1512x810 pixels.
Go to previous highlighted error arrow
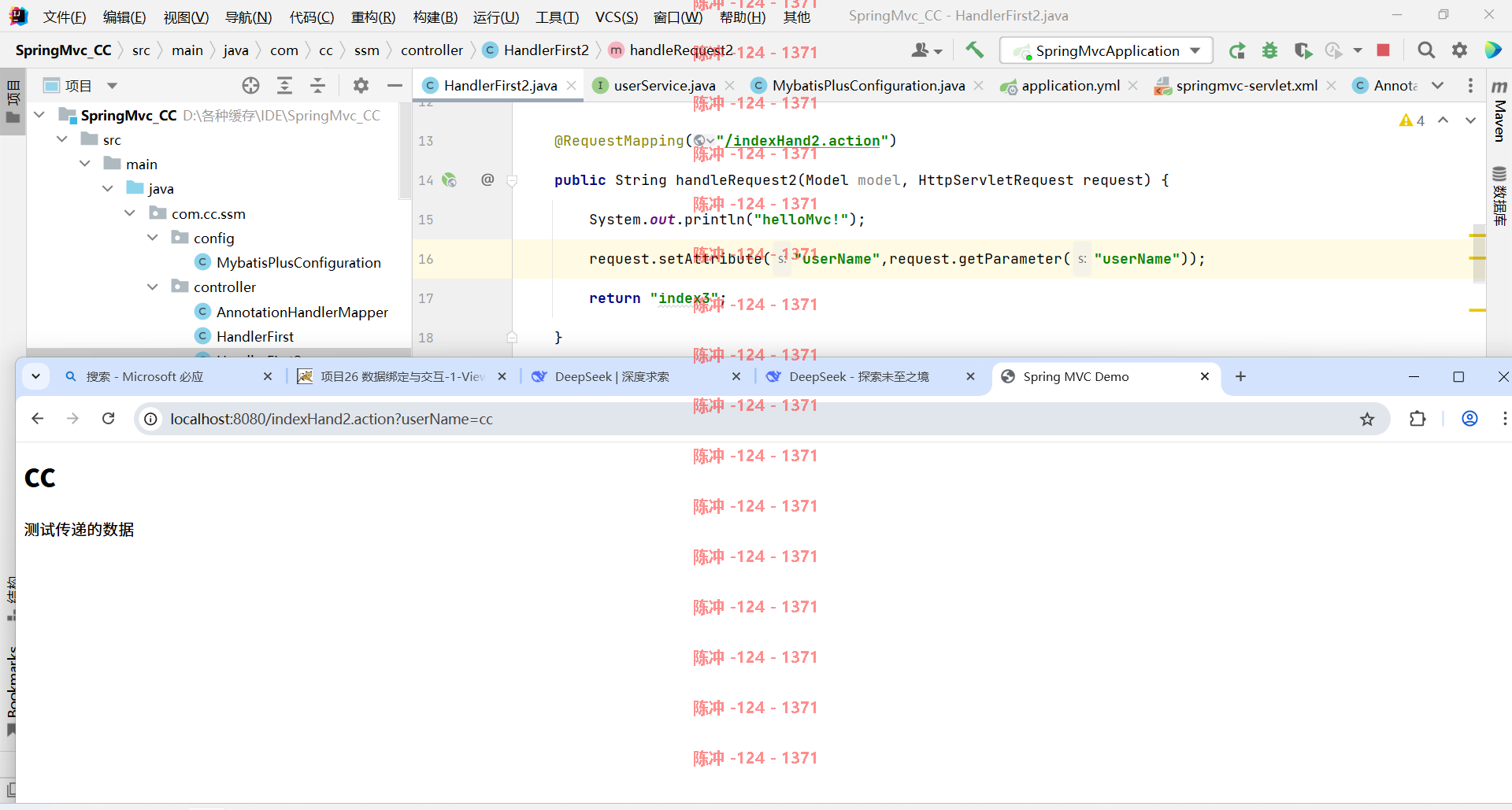(1443, 120)
